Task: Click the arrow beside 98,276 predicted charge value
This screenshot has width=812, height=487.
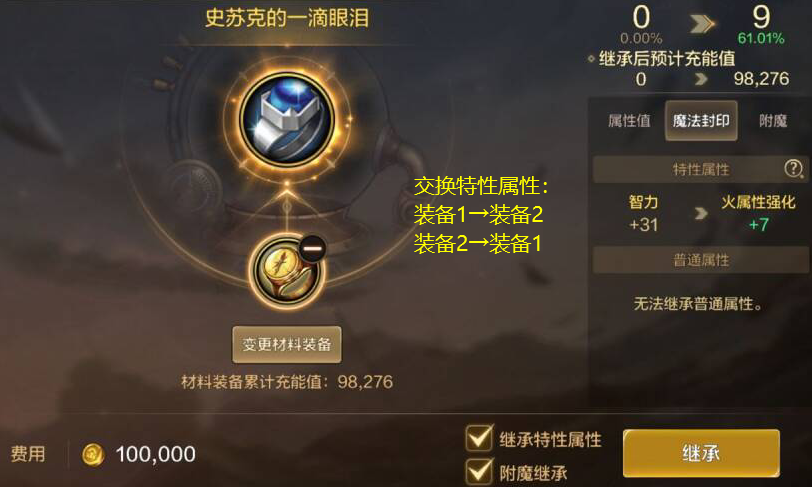Action: pyautogui.click(x=701, y=79)
